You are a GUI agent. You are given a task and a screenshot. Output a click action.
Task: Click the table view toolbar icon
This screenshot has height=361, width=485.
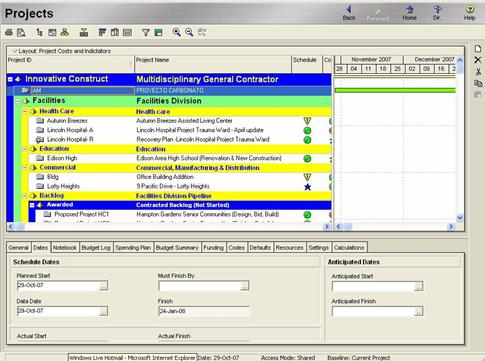pyautogui.click(x=52, y=32)
